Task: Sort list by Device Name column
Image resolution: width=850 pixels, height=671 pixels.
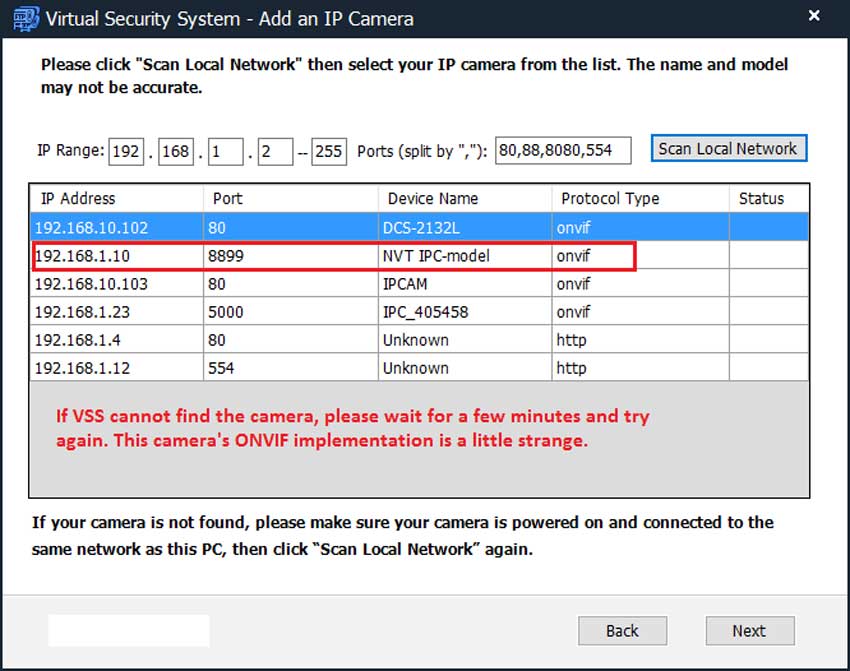Action: [464, 198]
